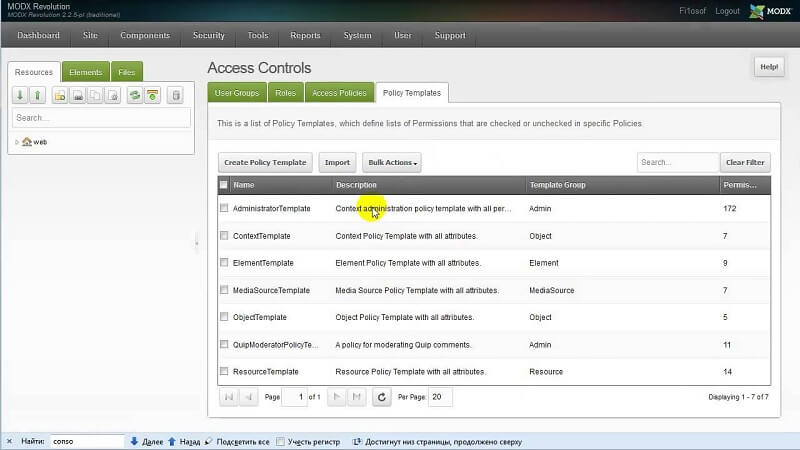Expand the web context tree node
800x450 pixels.
pos(17,142)
